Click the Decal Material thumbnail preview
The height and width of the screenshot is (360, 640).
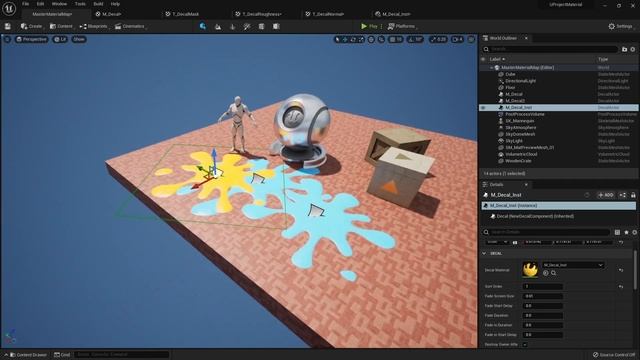(x=530, y=270)
